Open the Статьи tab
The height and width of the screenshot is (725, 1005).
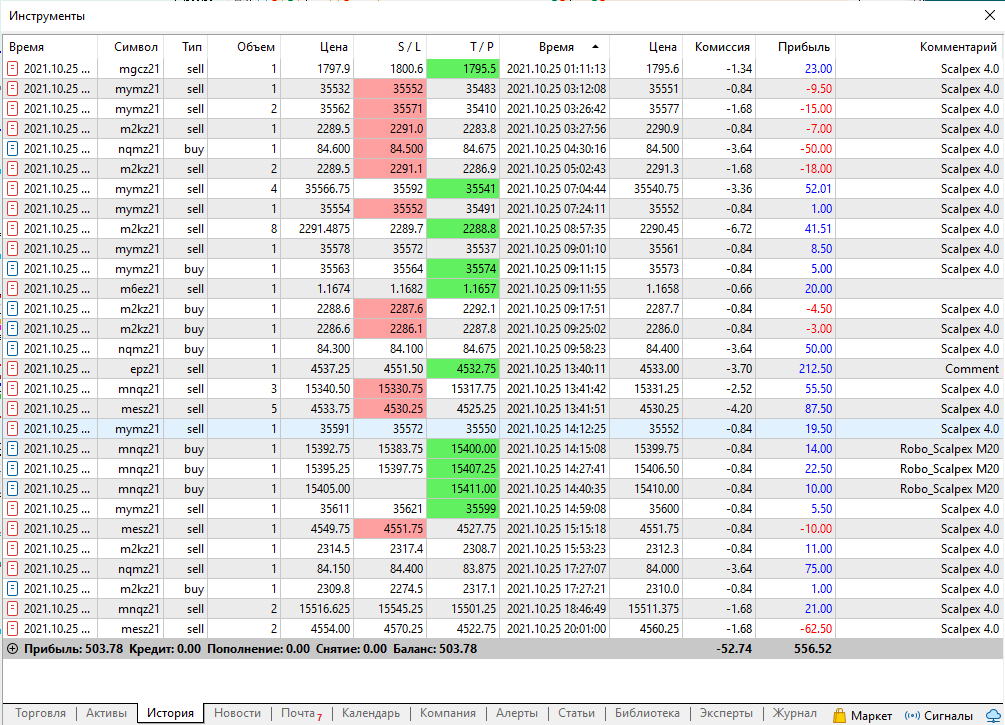(576, 713)
